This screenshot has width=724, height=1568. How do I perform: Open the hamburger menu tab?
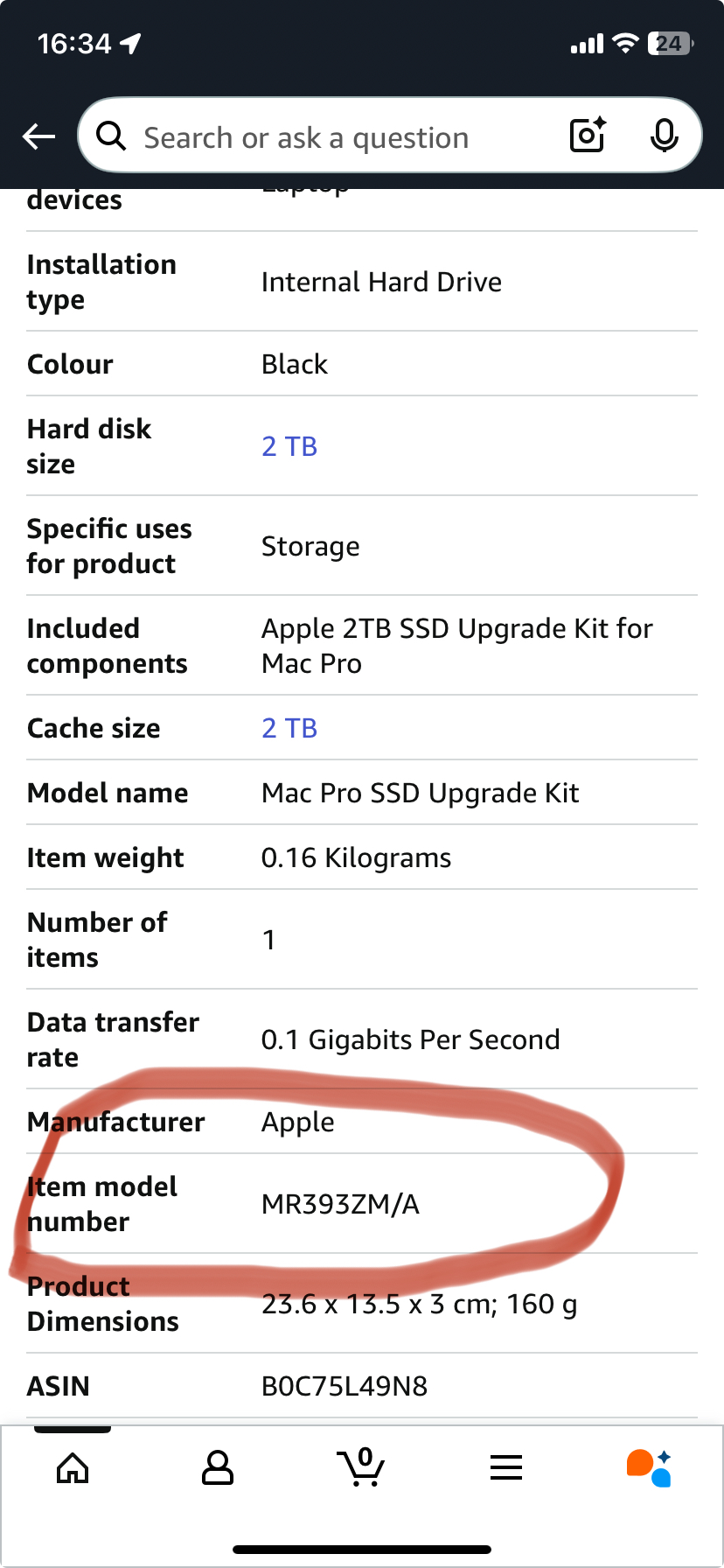pyautogui.click(x=506, y=1467)
